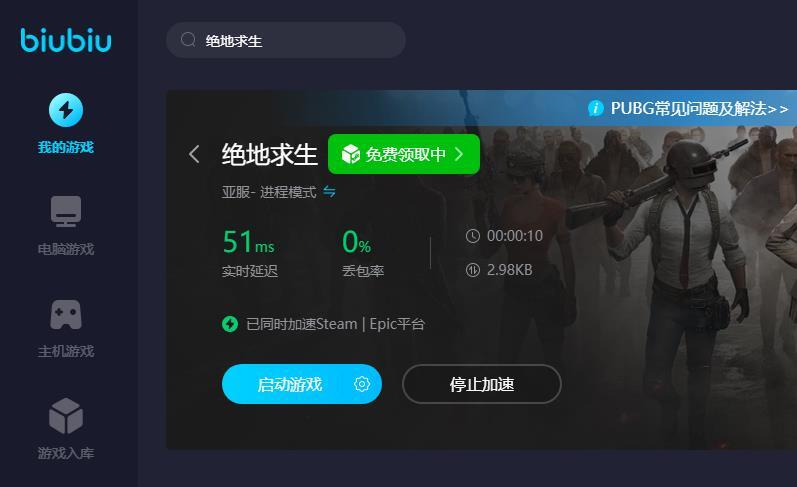The width and height of the screenshot is (797, 487).
Task: Focus the search field with 绝地求生
Action: point(286,40)
